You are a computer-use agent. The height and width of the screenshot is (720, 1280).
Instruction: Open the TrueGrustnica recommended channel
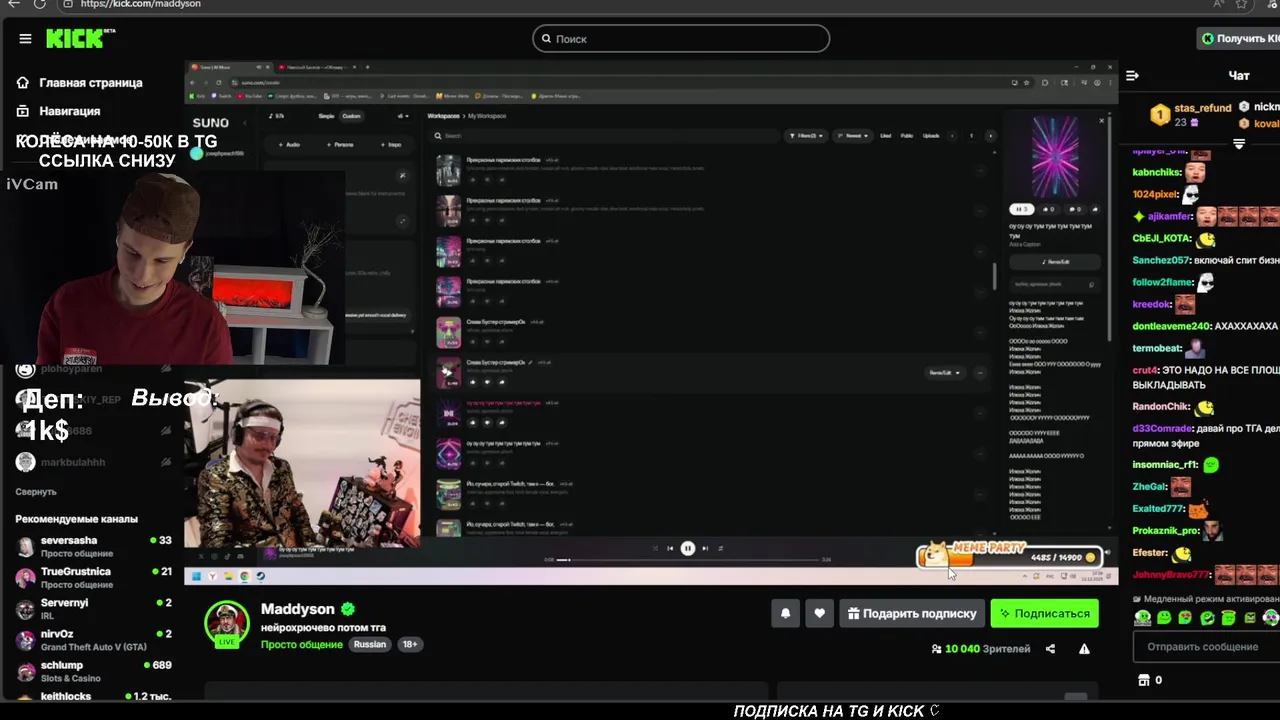click(94, 577)
